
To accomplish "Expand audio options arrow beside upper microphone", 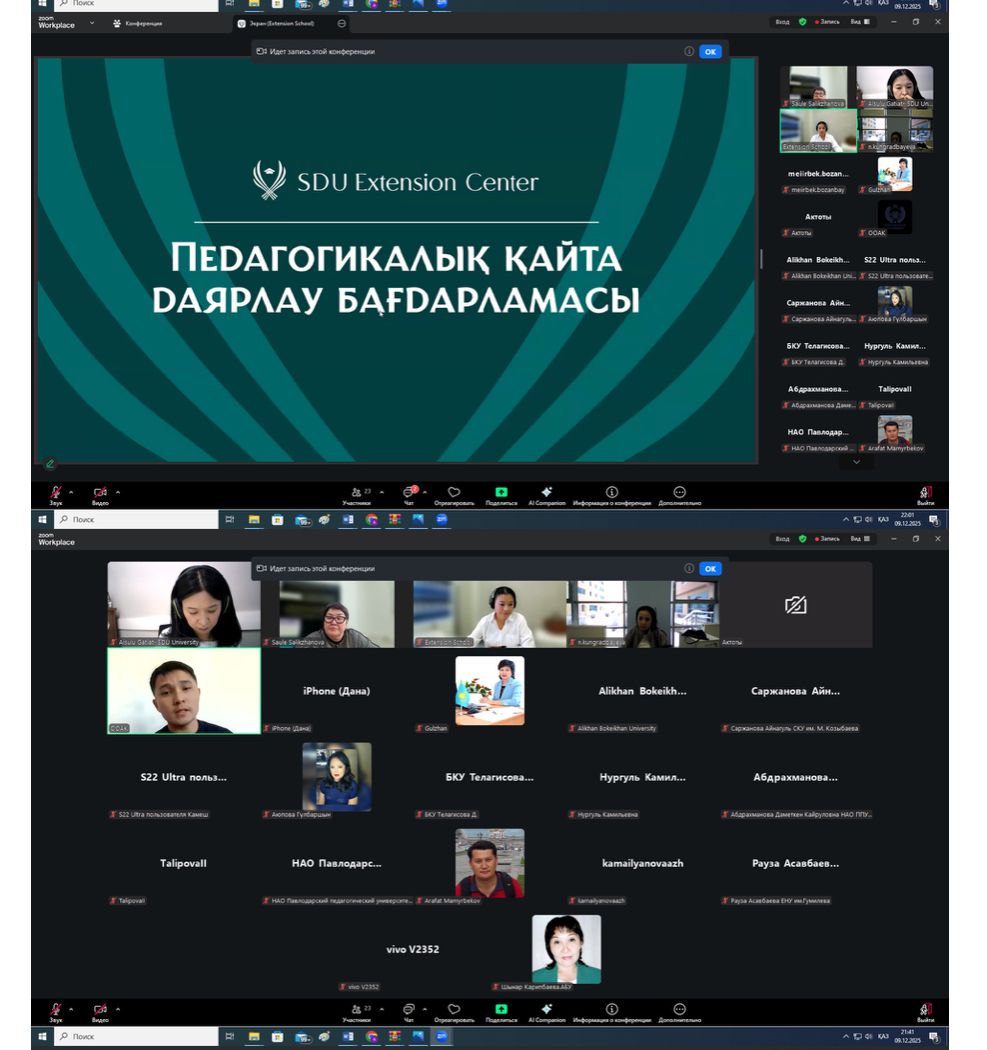I will tap(71, 492).
